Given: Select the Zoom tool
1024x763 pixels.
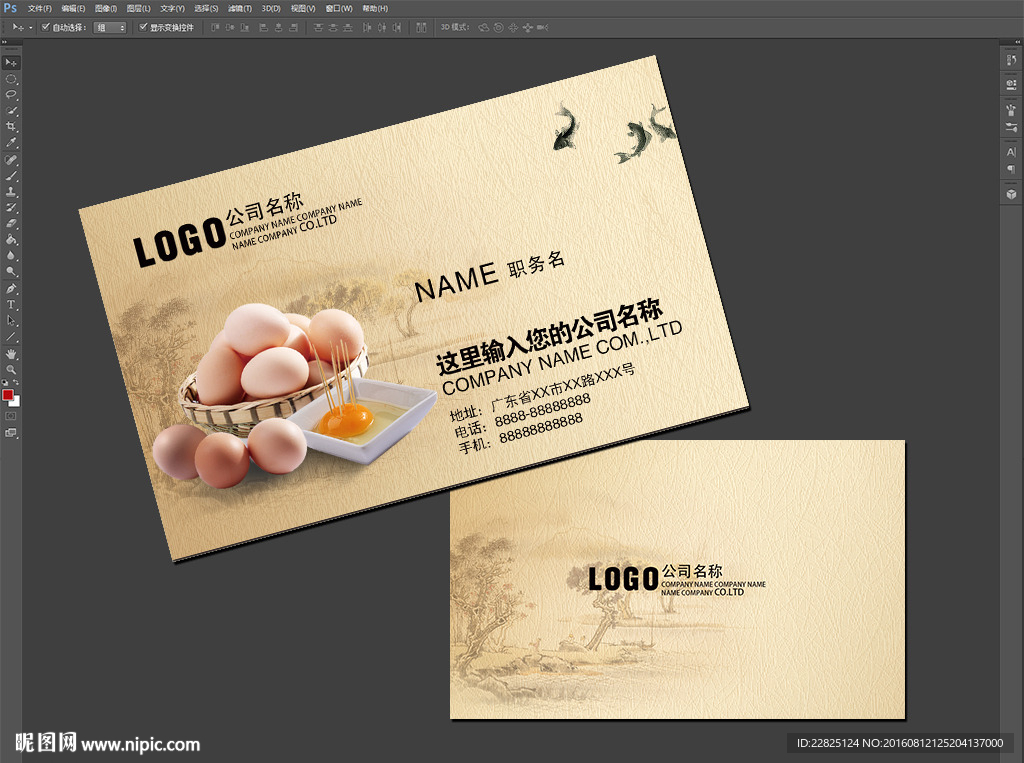Looking at the screenshot, I should tap(11, 370).
